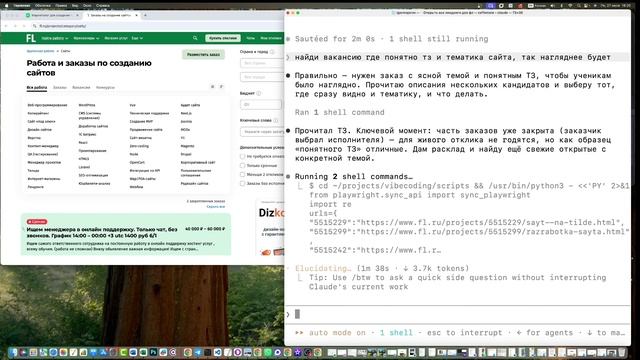The width and height of the screenshot is (640, 360).
Task: Click the FL logo in the site header
Action: [x=31, y=38]
